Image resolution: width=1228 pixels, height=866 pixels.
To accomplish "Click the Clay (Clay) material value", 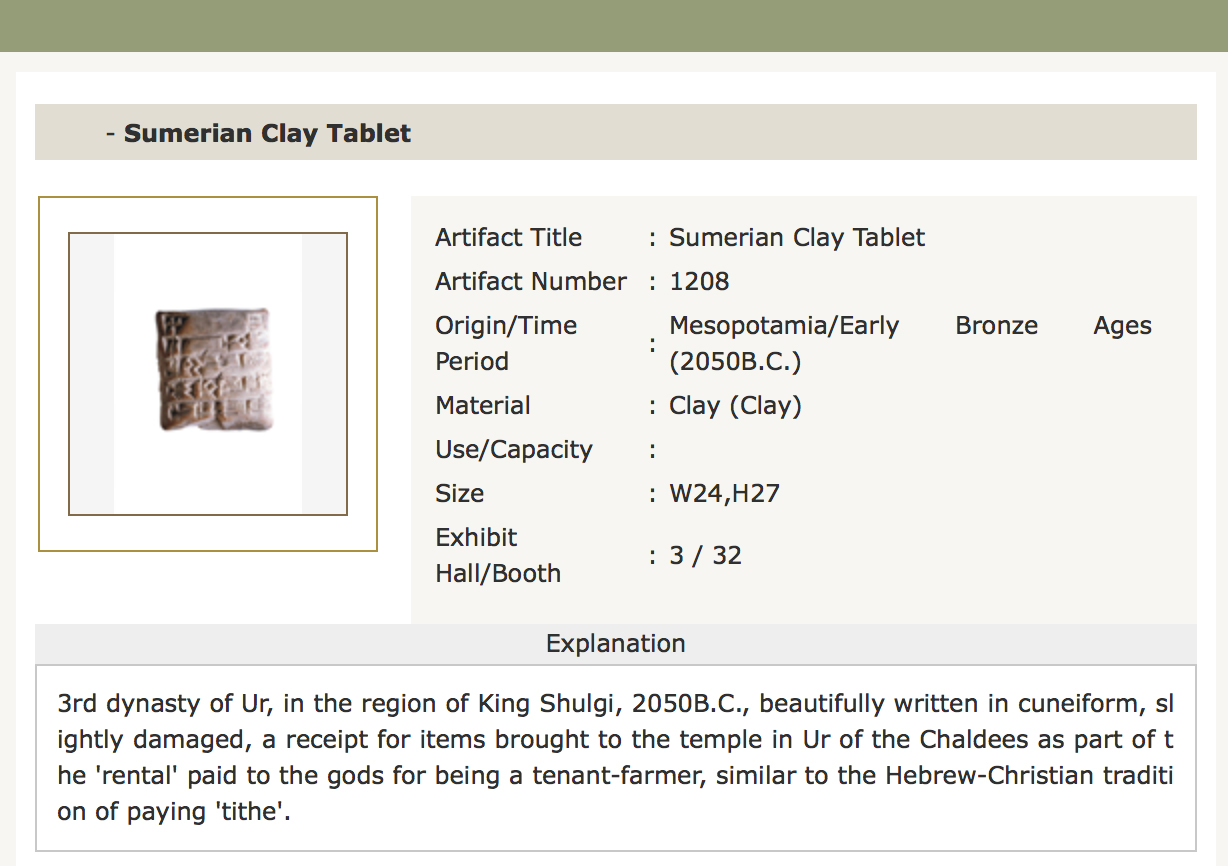I will click(x=735, y=405).
